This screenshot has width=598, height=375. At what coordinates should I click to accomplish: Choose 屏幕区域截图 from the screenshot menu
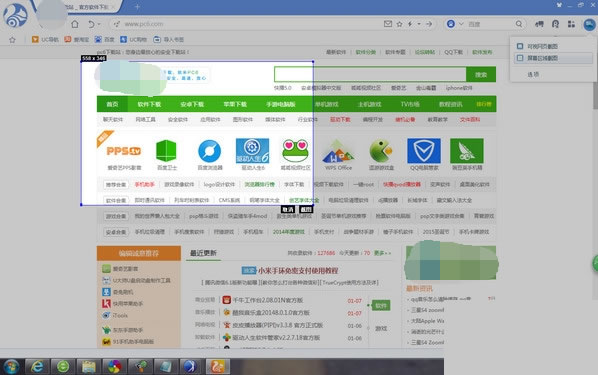[x=553, y=58]
